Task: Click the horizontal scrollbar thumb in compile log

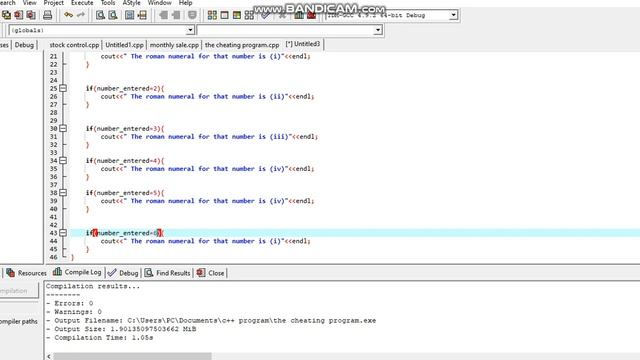Action: click(x=132, y=356)
